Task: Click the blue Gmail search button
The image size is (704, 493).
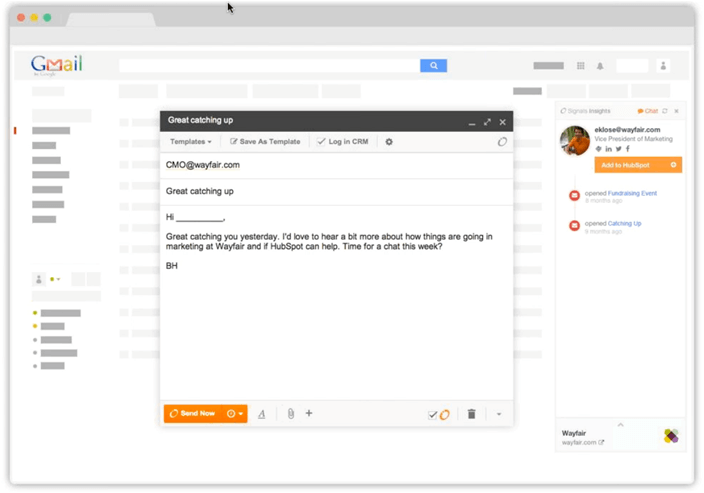Action: (433, 66)
